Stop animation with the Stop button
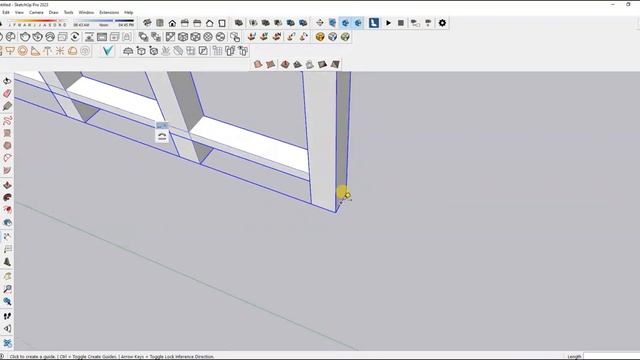 [x=401, y=23]
